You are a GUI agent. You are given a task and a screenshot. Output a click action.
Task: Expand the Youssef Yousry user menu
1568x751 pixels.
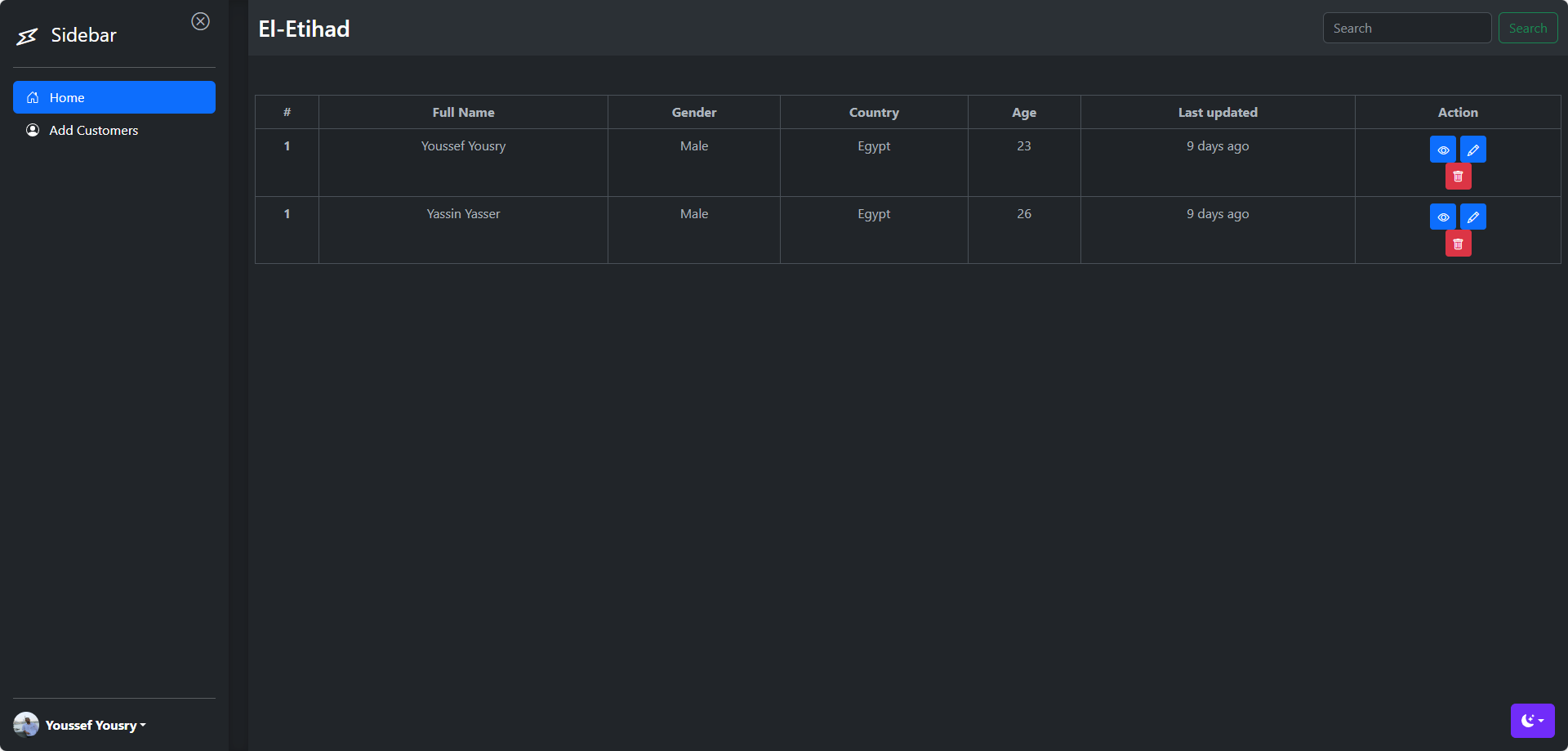pos(95,726)
